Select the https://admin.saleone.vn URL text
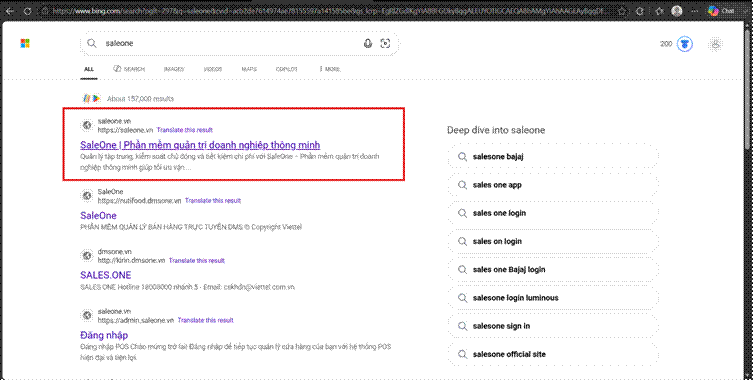 136,320
